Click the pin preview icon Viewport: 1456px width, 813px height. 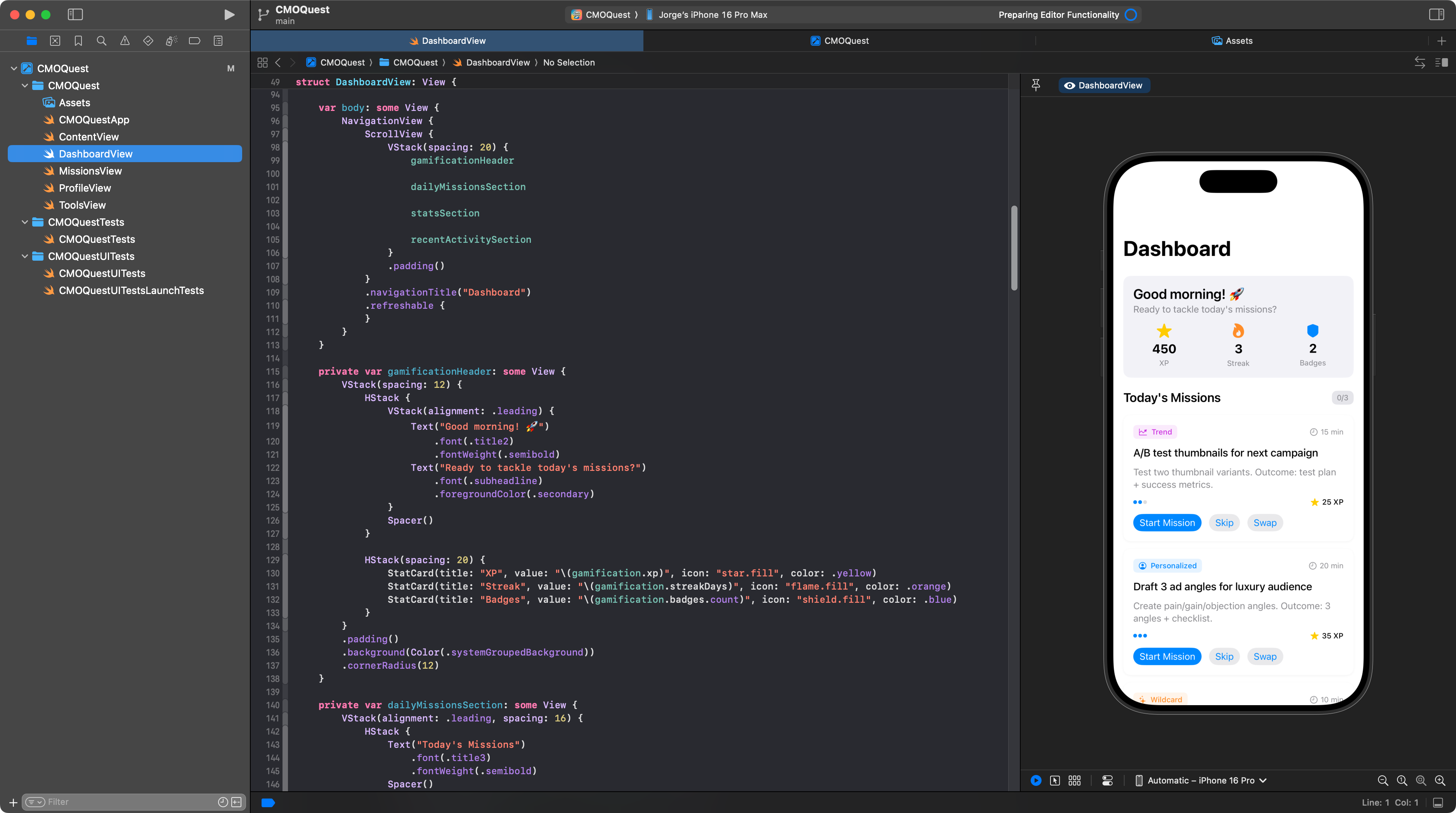pyautogui.click(x=1035, y=85)
